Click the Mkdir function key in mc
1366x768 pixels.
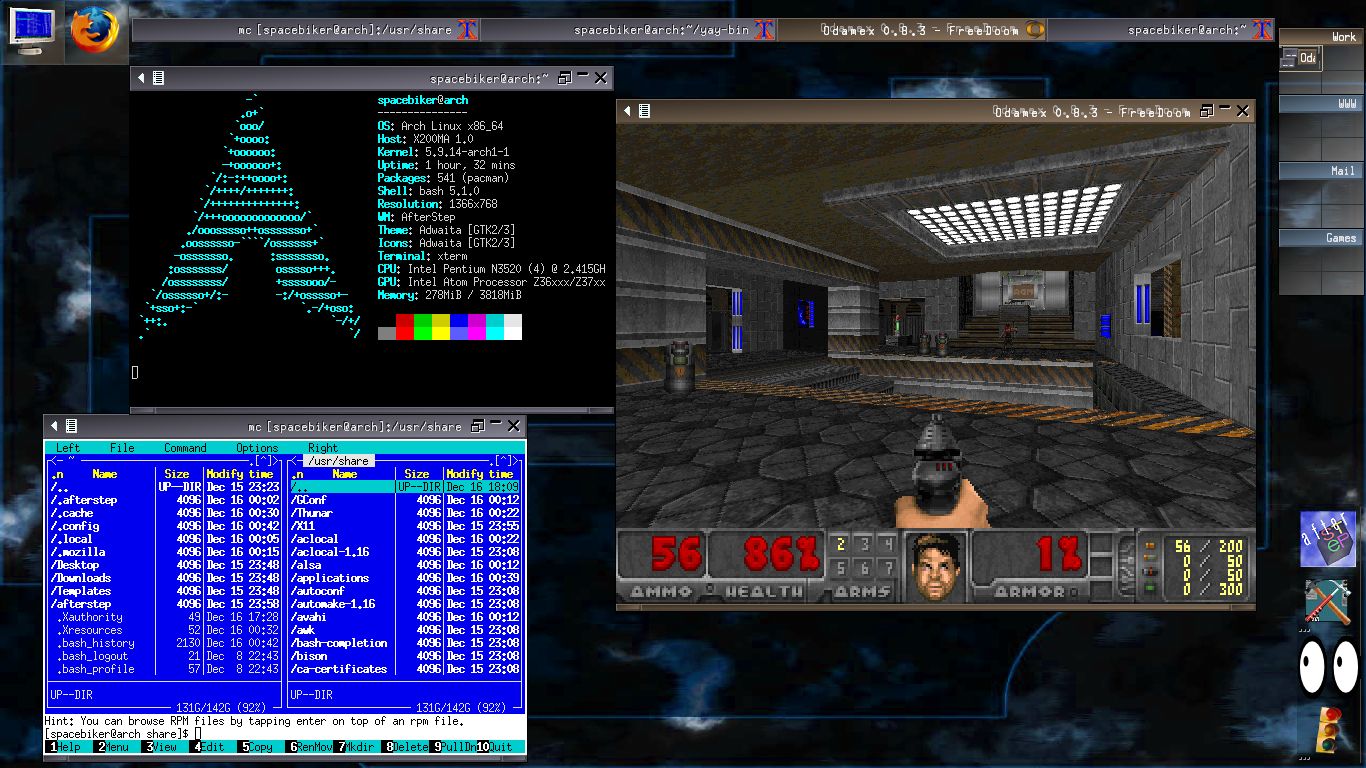point(355,747)
